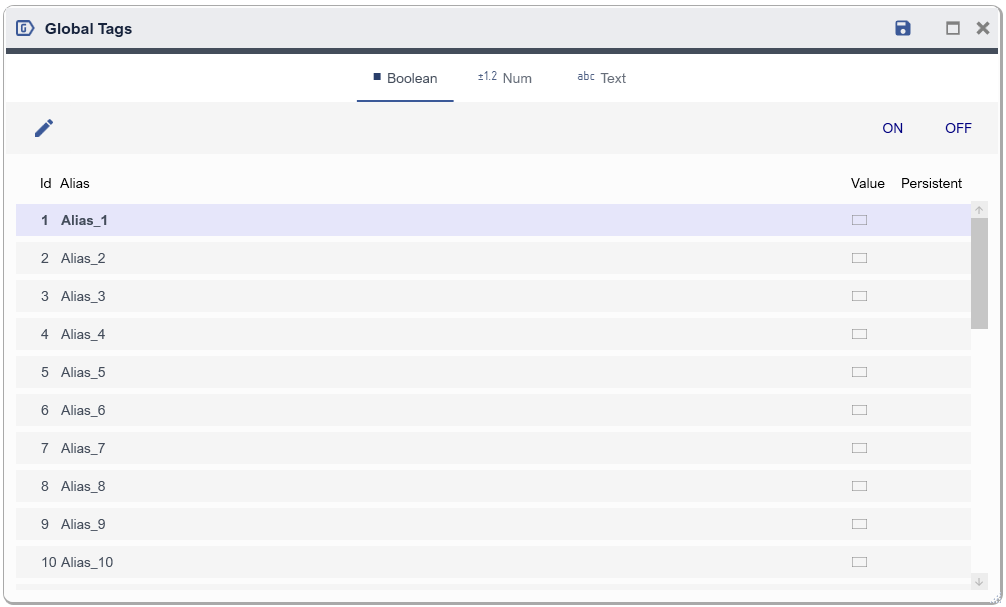
Task: Check the value box for Alias_9
Action: pos(859,524)
